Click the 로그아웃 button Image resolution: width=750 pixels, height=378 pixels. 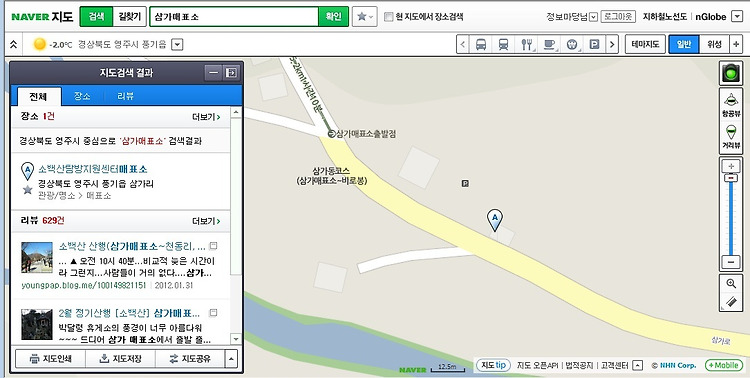pyautogui.click(x=618, y=17)
